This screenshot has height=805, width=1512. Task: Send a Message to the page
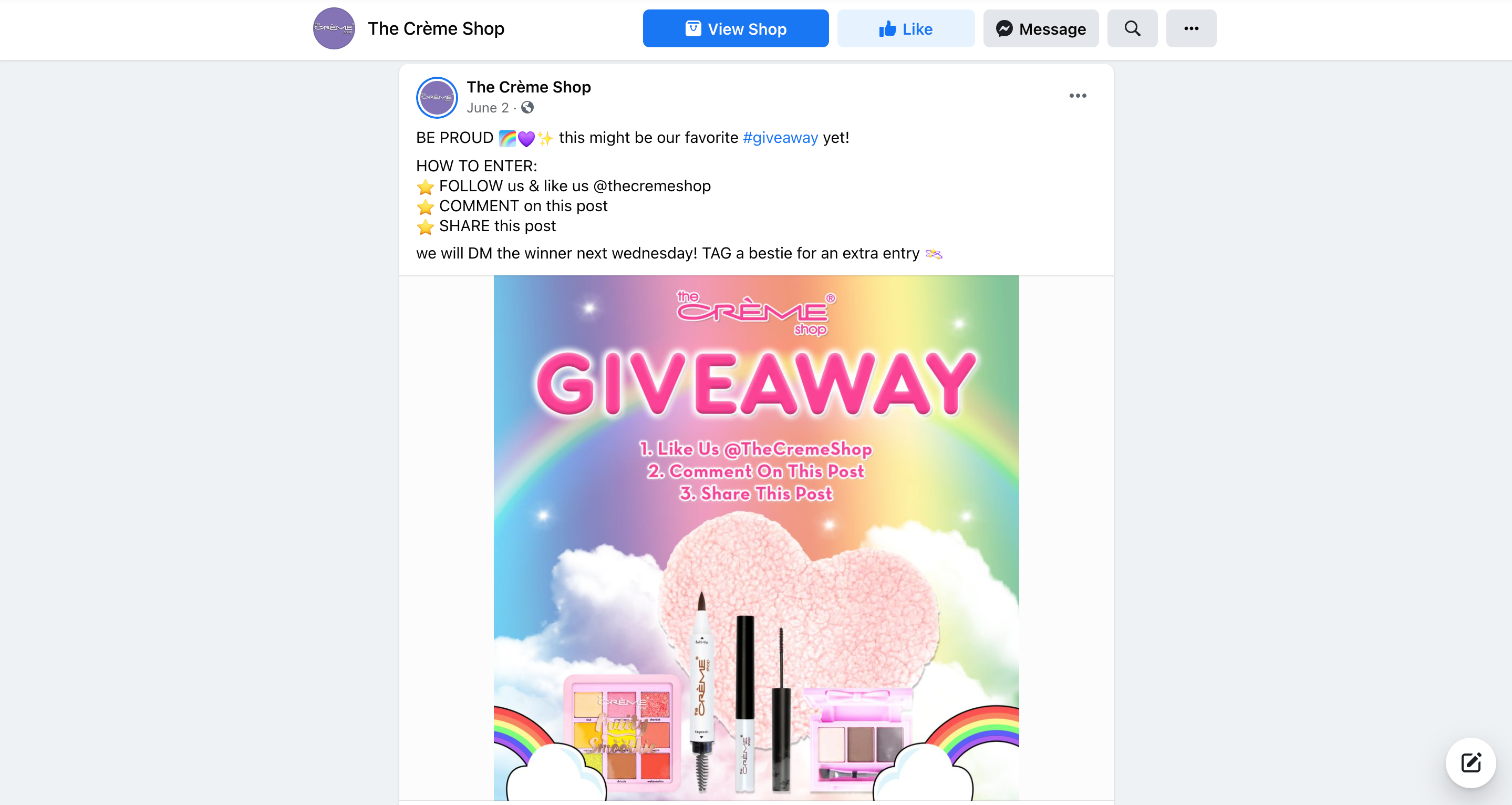point(1040,28)
